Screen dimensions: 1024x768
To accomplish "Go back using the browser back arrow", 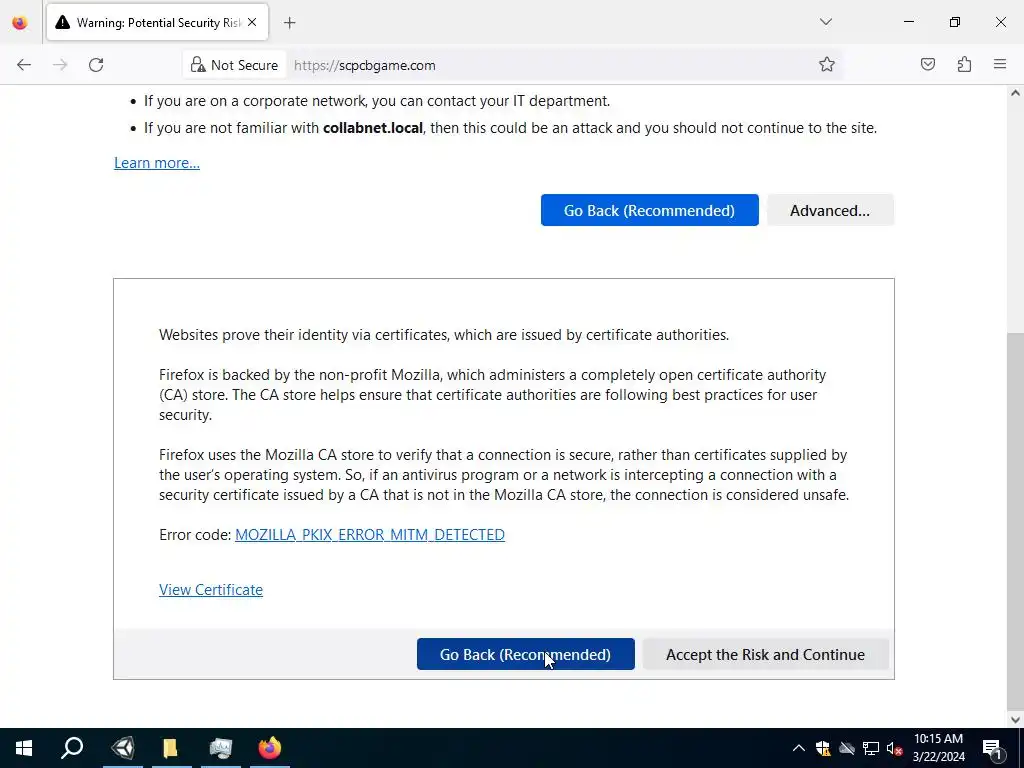I will (x=24, y=65).
